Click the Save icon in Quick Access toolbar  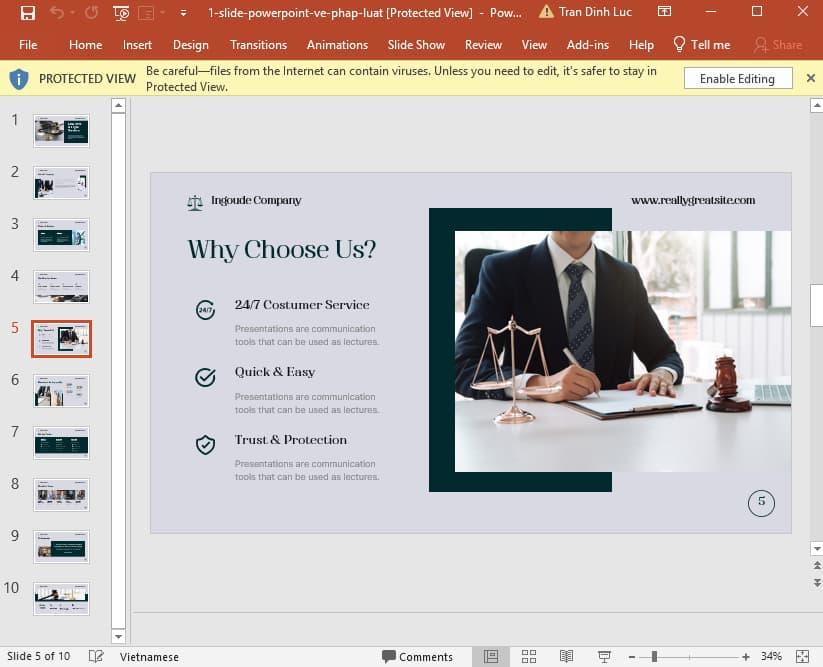(28, 13)
